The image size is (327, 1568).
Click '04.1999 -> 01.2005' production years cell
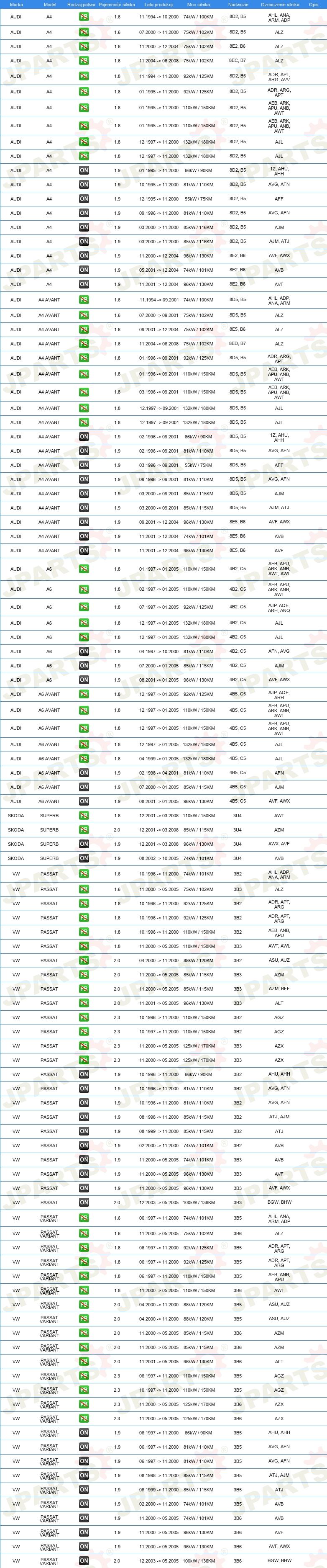[x=158, y=759]
